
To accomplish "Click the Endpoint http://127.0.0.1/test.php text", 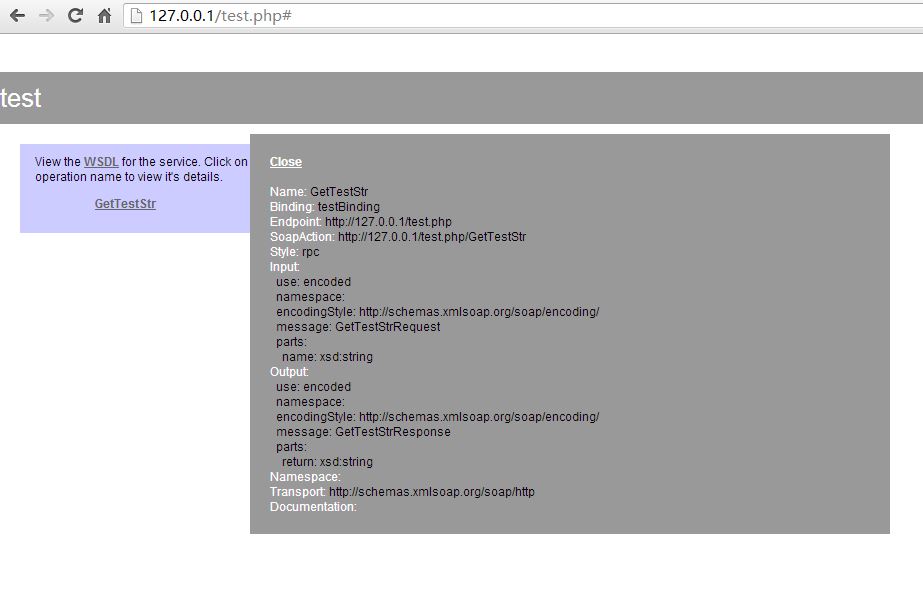I will point(361,221).
